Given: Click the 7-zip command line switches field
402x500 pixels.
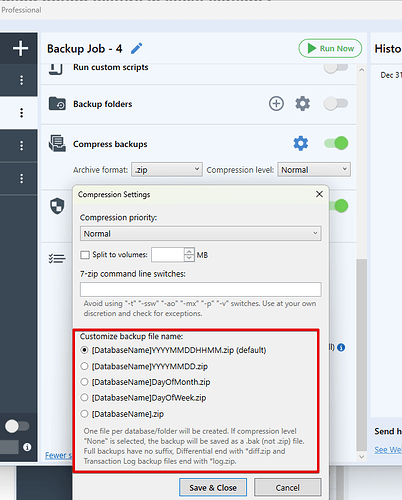Looking at the screenshot, I should click(x=201, y=289).
